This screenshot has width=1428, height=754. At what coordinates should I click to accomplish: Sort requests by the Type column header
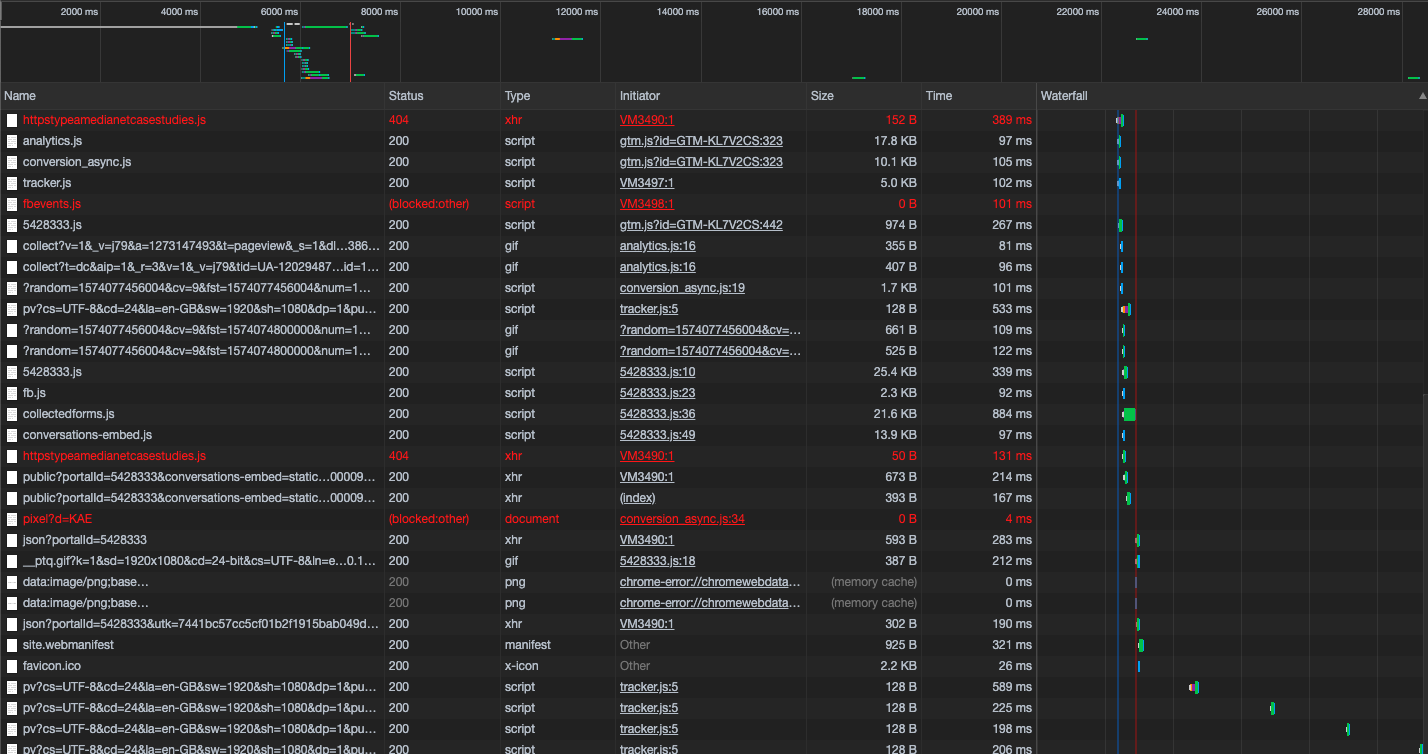[558, 96]
